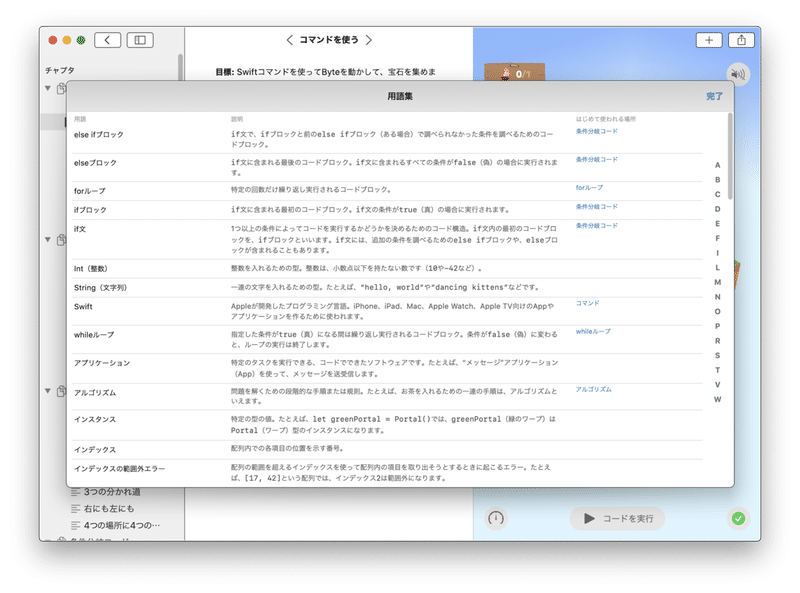Select sidebar page 4つの場所に4つの…
This screenshot has height=593, width=800.
[x=121, y=525]
